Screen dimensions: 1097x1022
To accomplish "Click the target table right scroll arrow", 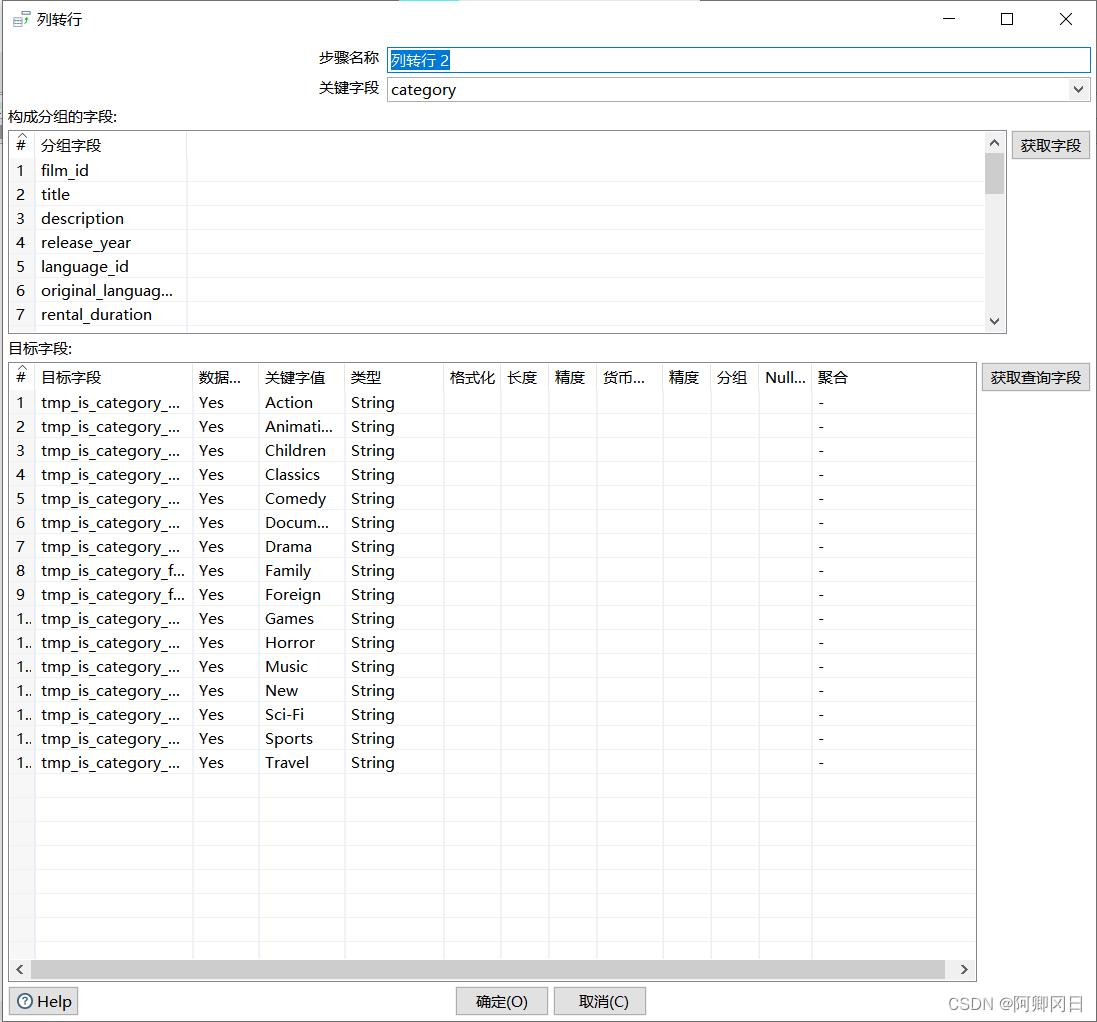I will click(964, 969).
